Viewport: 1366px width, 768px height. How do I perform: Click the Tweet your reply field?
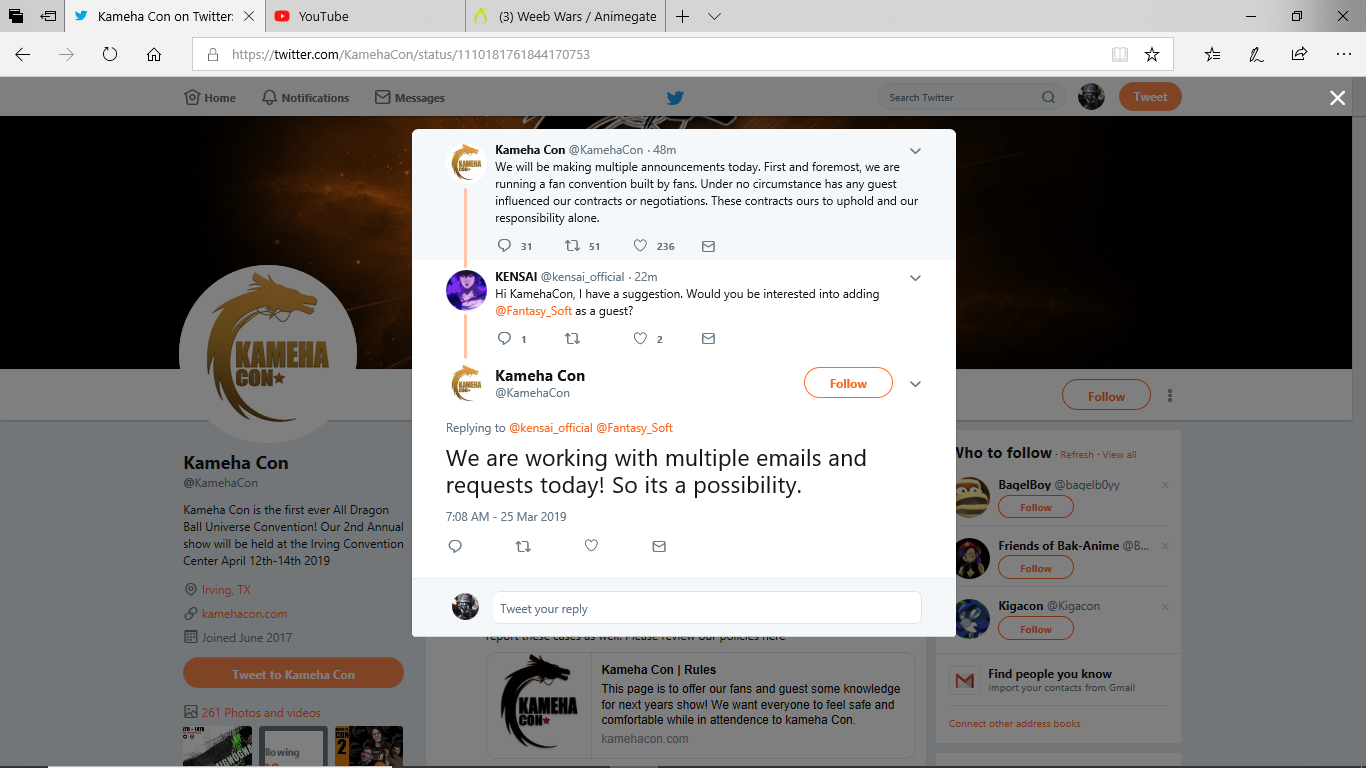pos(706,608)
